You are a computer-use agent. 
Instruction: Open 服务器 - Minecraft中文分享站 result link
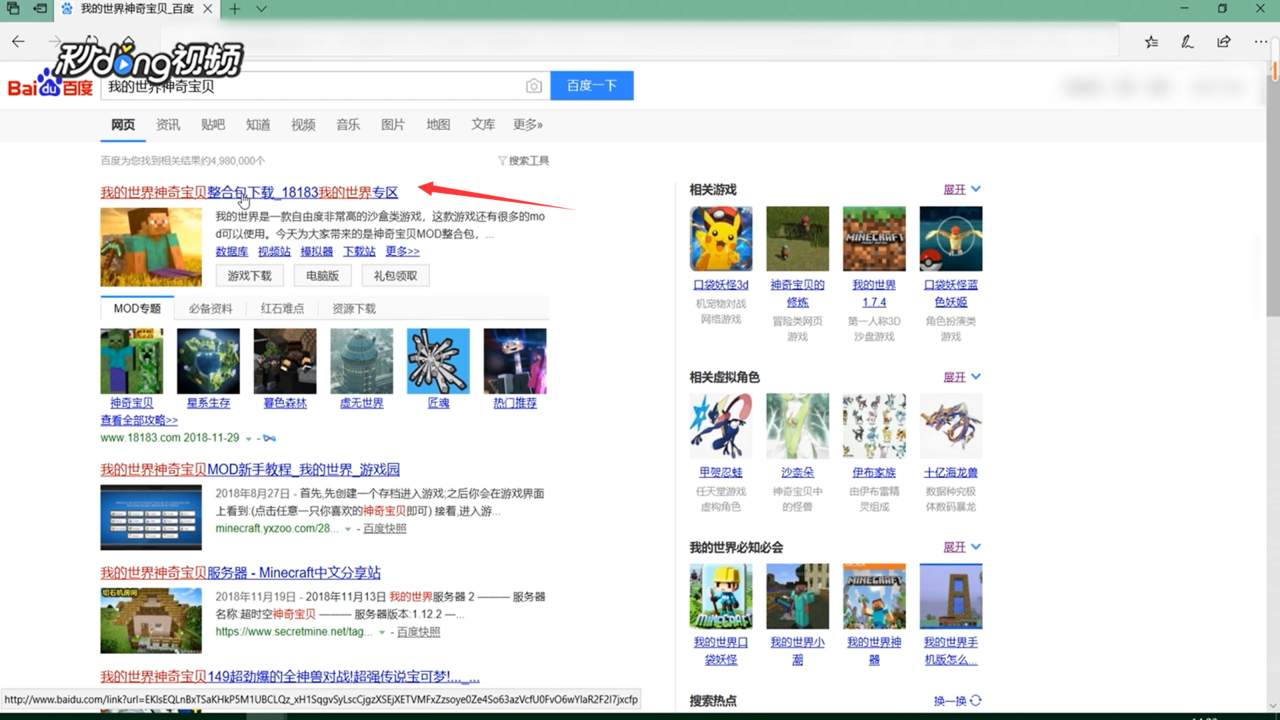tap(240, 573)
